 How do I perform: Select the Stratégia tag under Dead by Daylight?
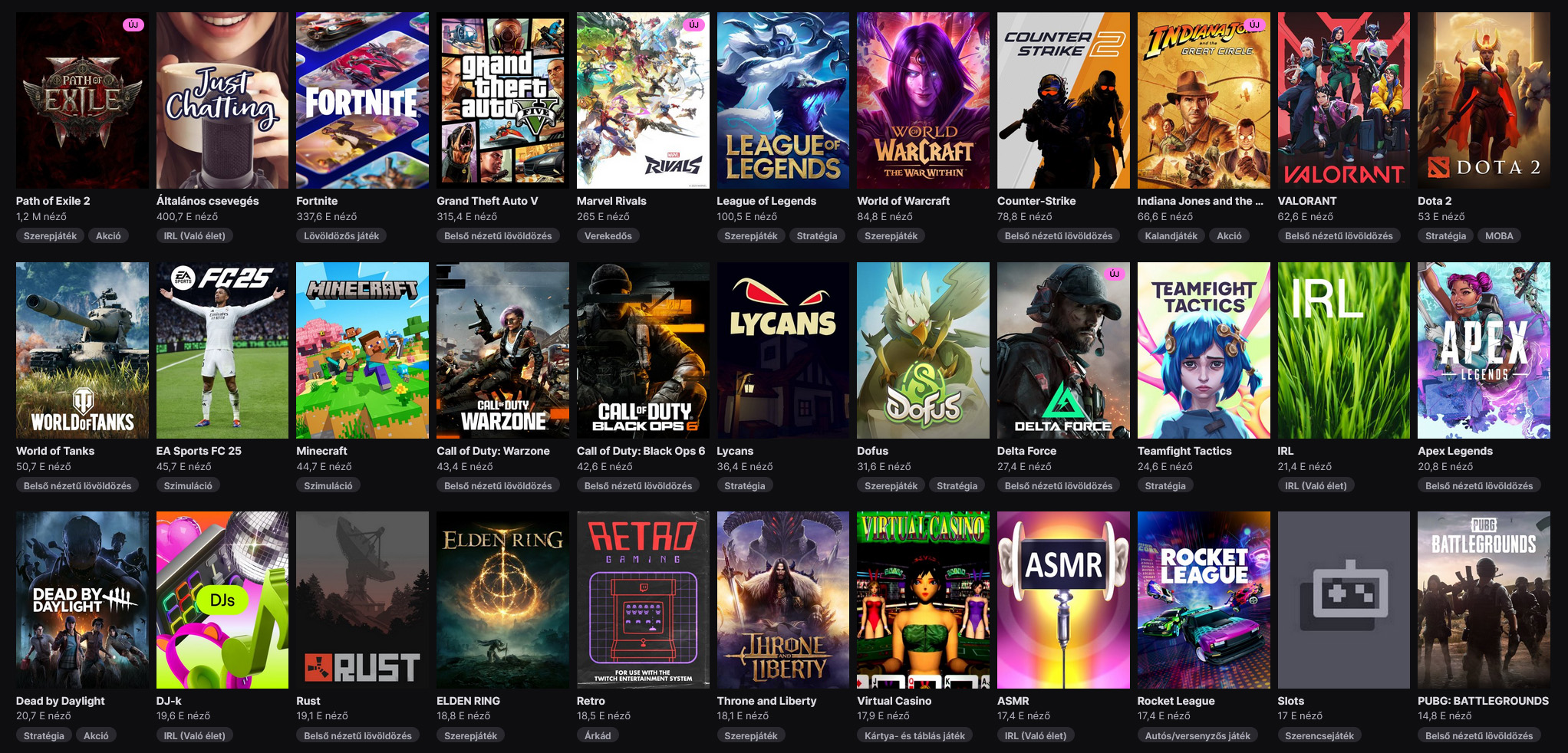tap(44, 736)
